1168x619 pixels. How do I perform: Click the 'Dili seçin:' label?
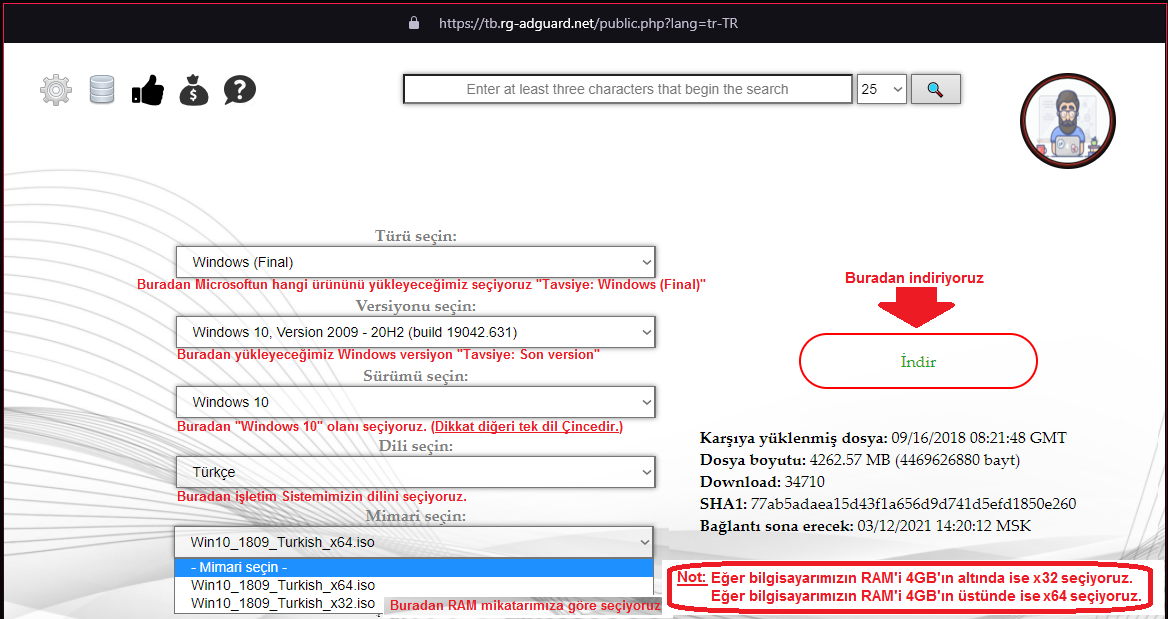[416, 445]
